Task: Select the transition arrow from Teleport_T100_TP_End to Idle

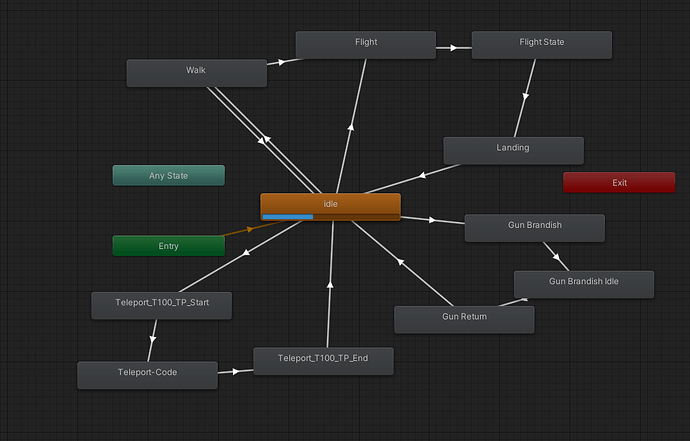Action: tap(330, 284)
